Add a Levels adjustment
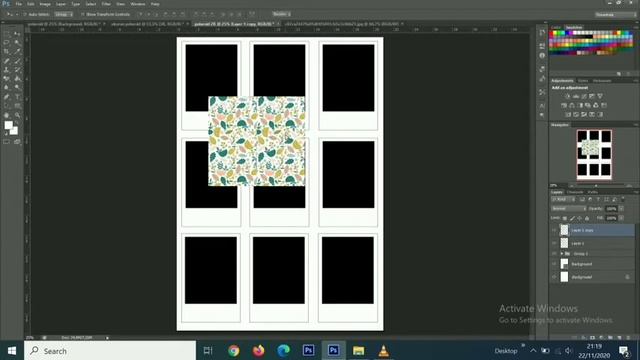The image size is (640, 360). (576, 96)
